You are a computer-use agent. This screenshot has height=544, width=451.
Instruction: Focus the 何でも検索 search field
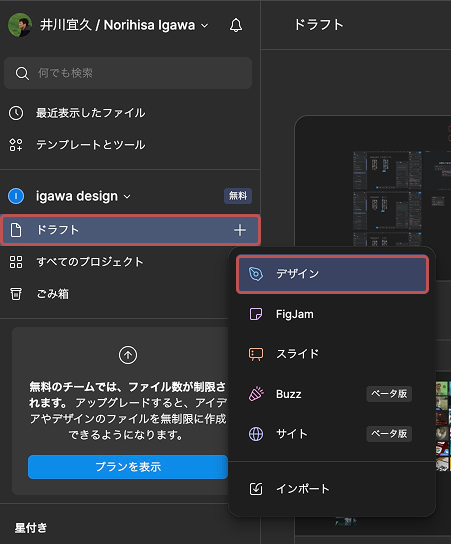(x=128, y=73)
